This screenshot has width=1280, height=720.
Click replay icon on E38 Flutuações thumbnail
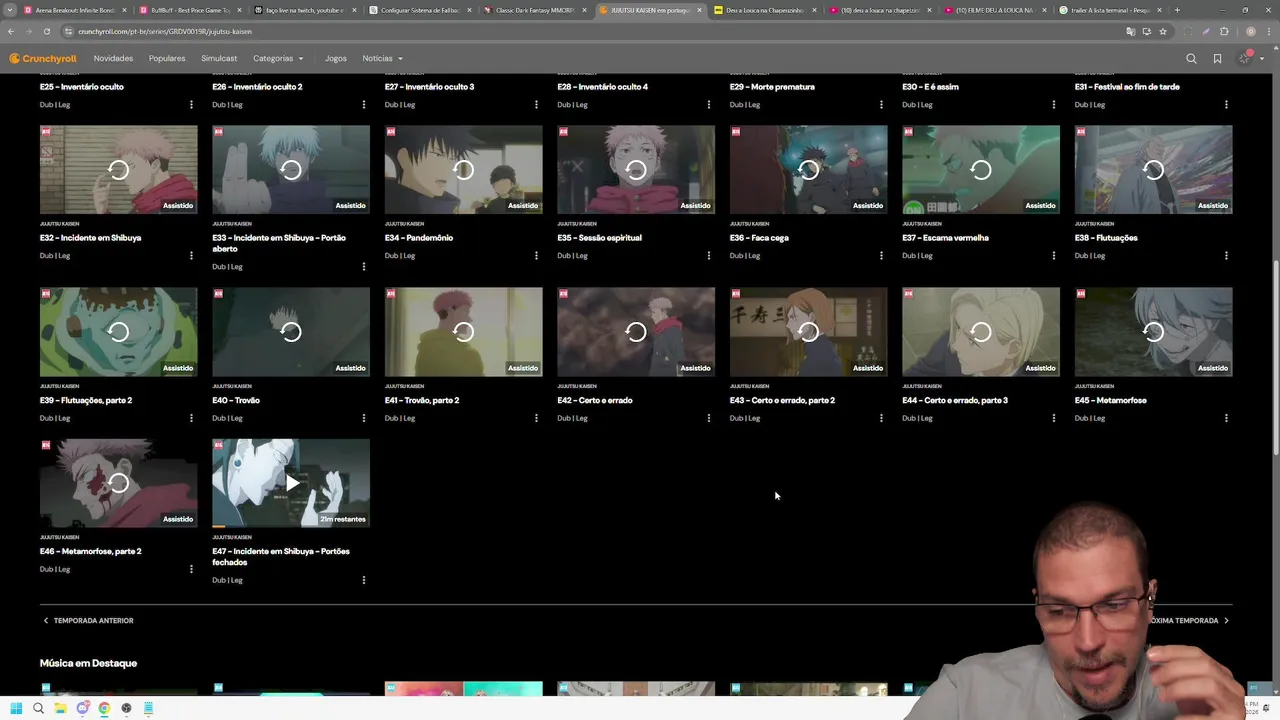click(1153, 170)
